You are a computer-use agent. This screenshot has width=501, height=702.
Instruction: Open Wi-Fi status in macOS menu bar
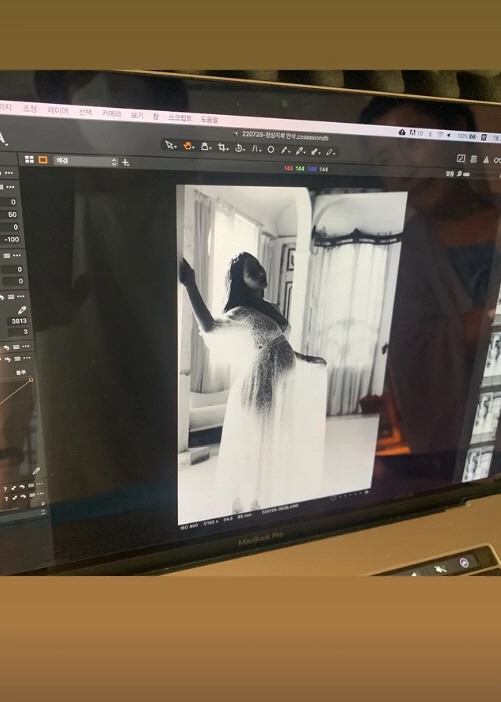tap(440, 134)
